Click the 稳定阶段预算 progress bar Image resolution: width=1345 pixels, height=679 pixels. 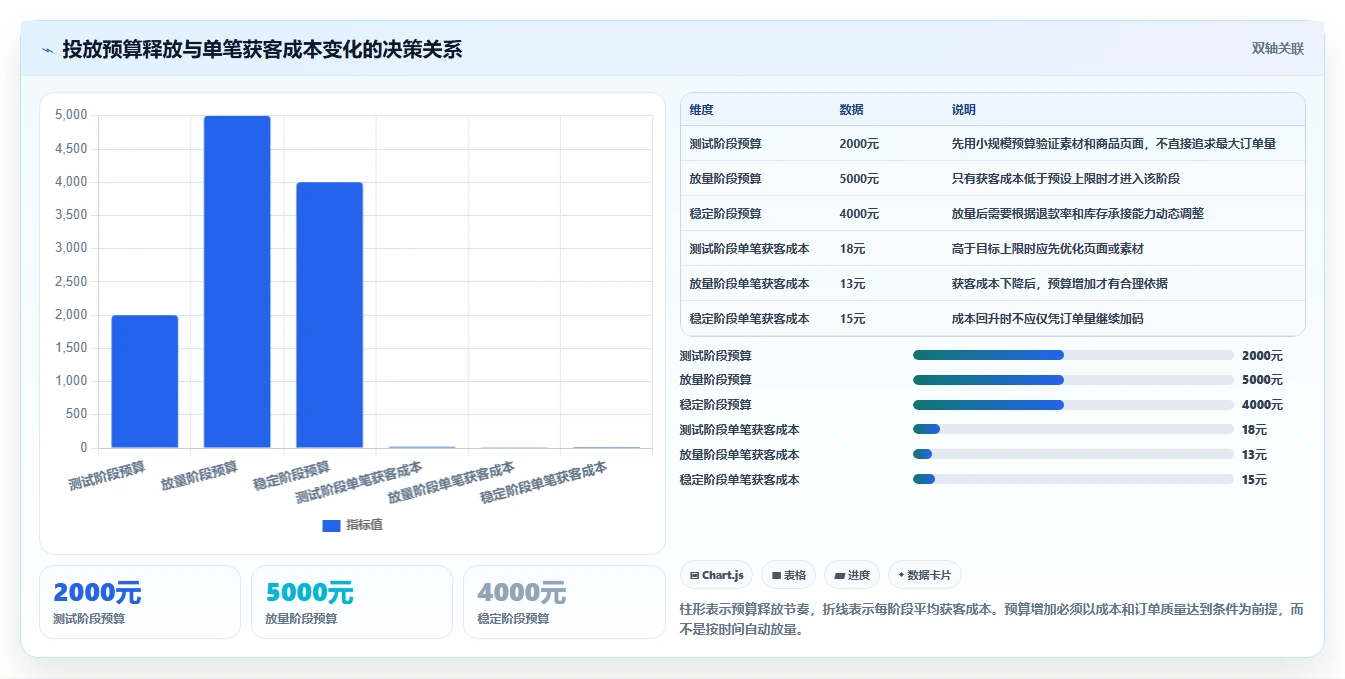click(x=1073, y=405)
